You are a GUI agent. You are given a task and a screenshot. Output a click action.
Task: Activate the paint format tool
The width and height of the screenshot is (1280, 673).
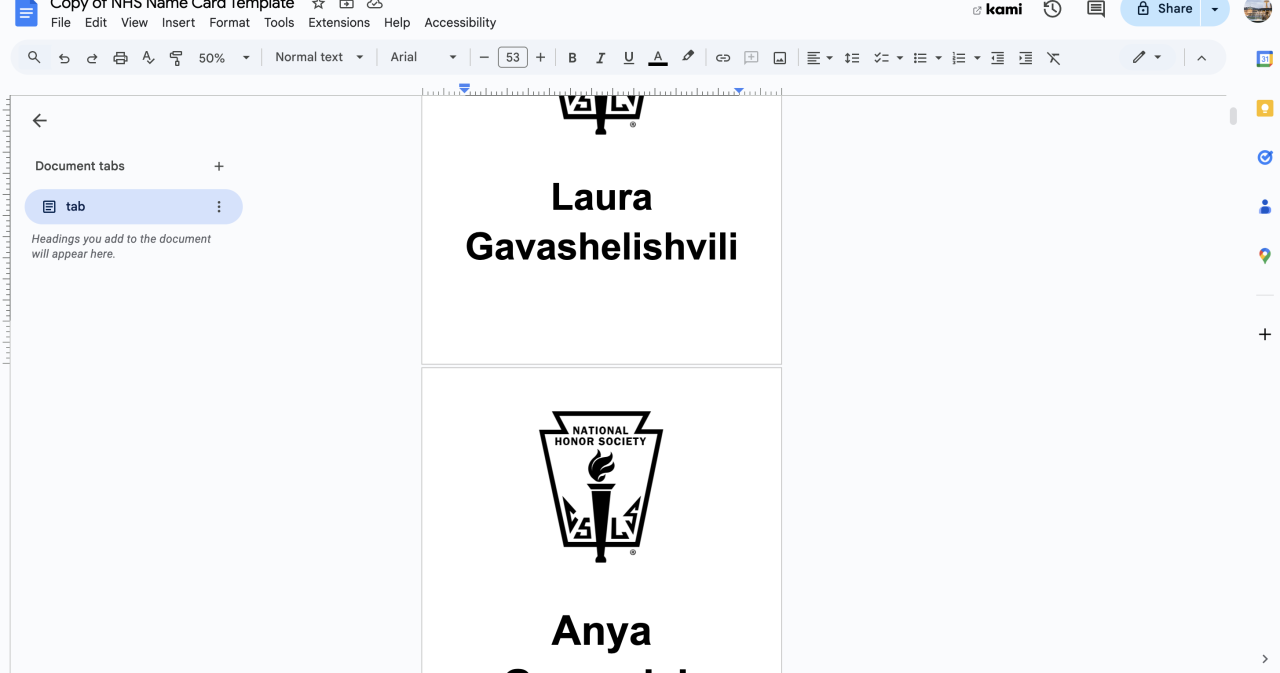[176, 58]
